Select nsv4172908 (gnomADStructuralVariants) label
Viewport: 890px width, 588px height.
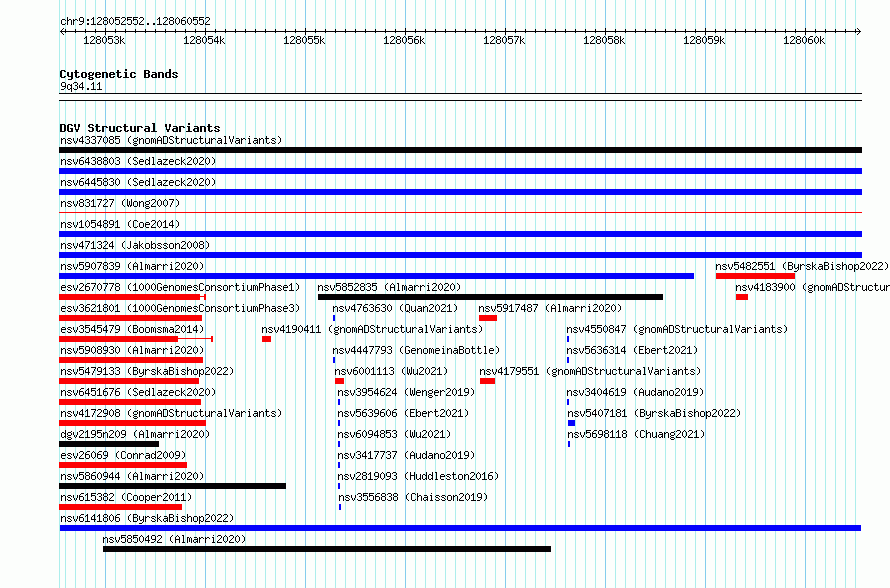click(x=171, y=413)
